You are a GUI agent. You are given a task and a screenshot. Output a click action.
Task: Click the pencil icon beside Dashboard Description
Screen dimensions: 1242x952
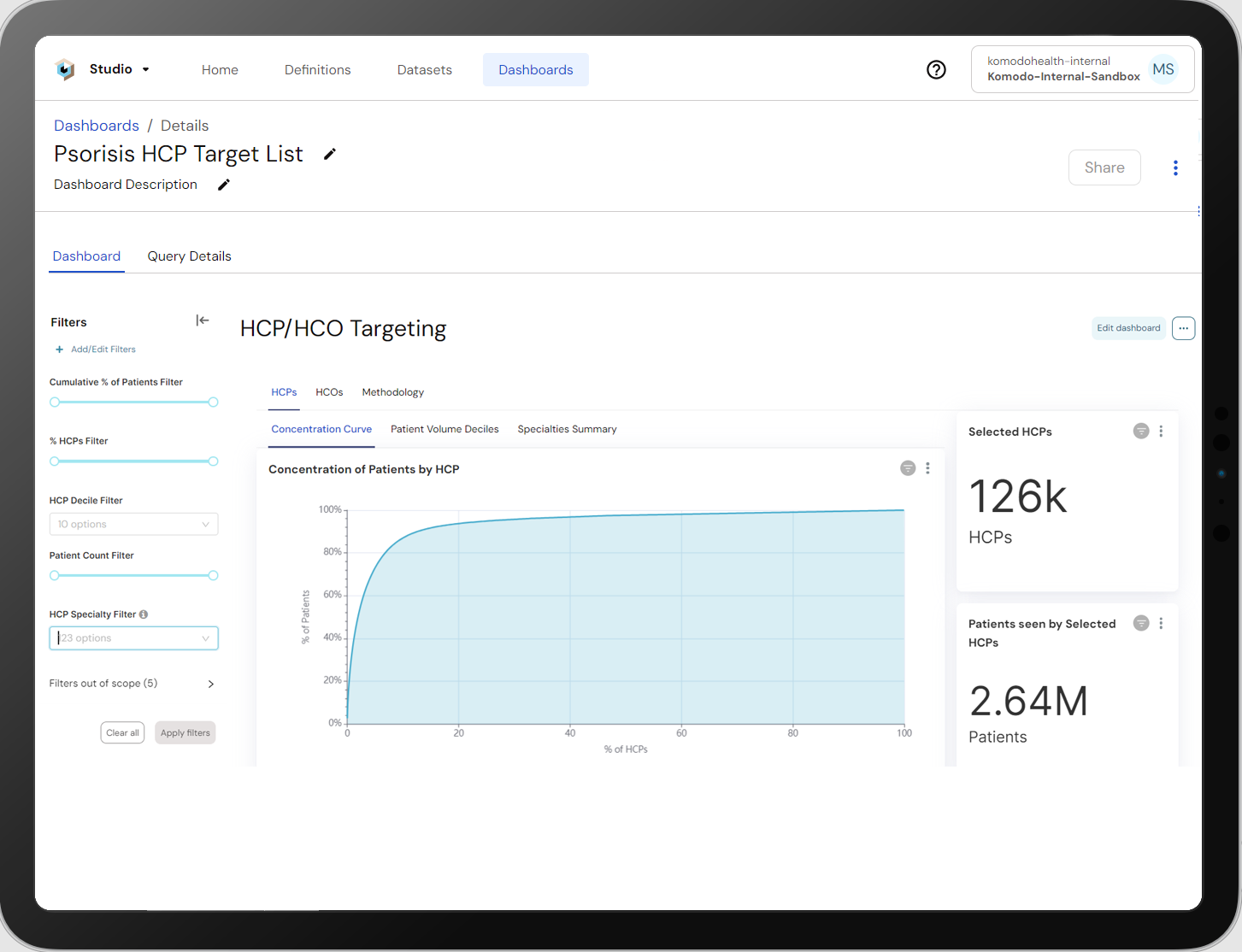(x=223, y=184)
